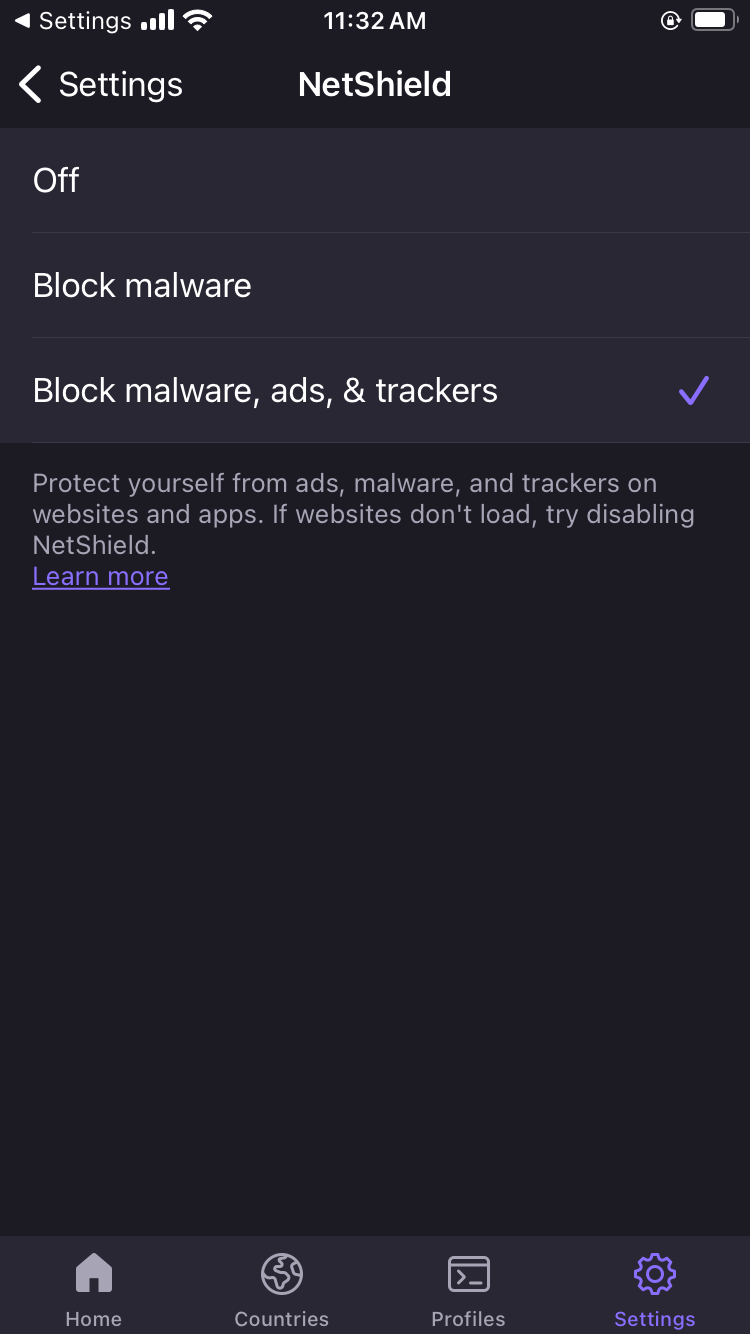Tap the purple checkmark on selected option
This screenshot has height=1334, width=750.
pos(693,390)
